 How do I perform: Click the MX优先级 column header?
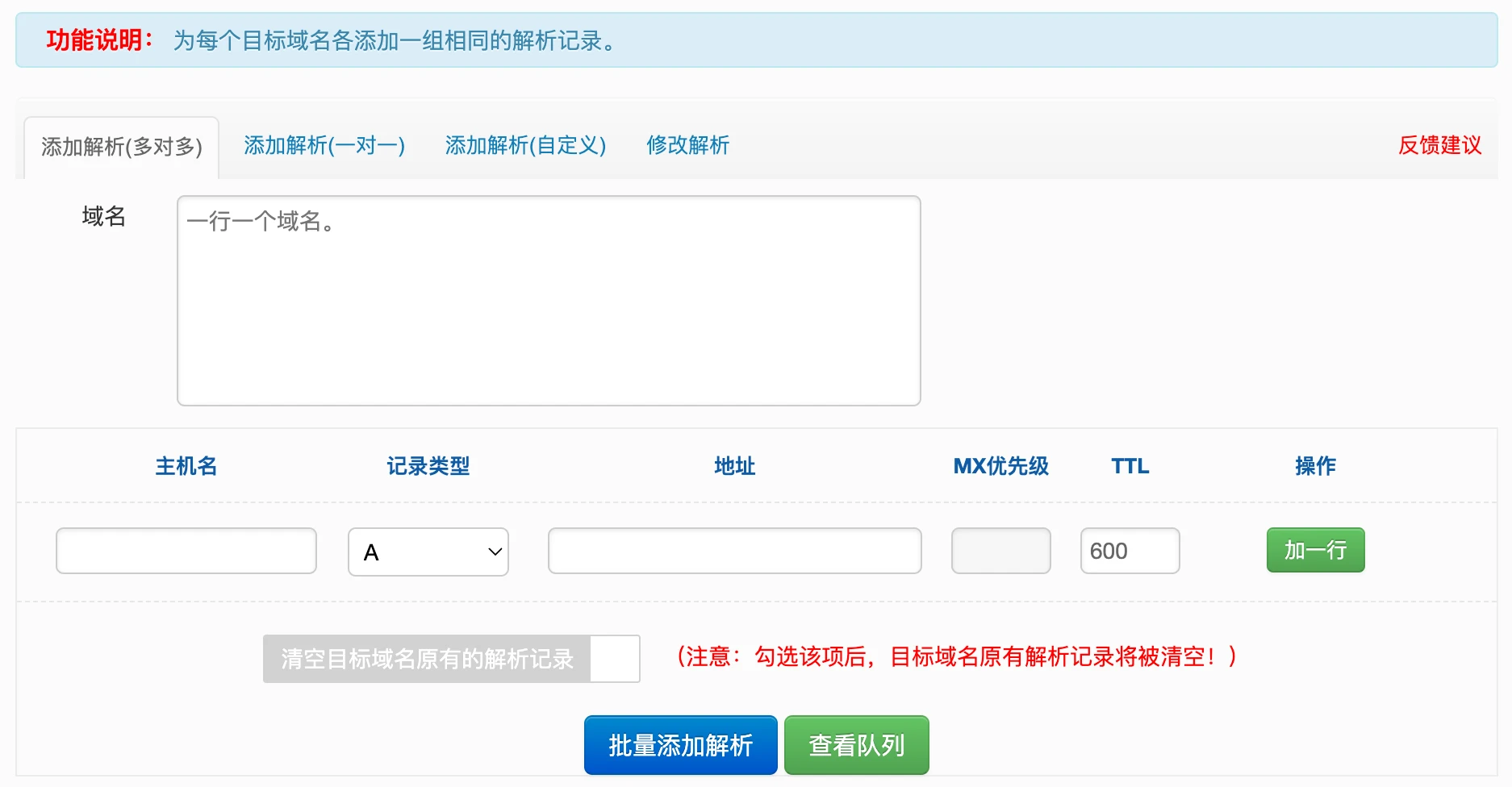(1000, 466)
